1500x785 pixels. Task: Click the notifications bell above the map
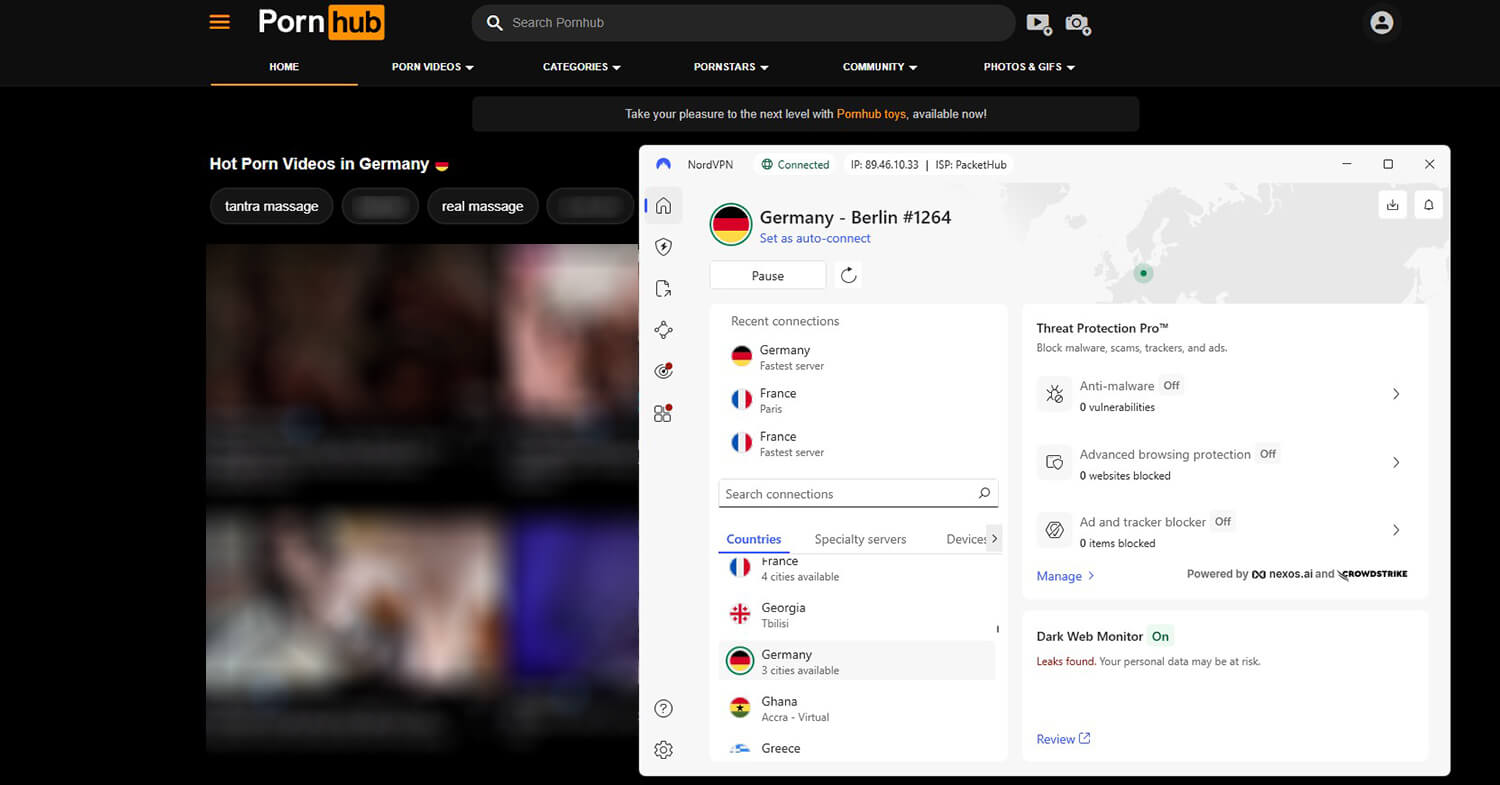(1428, 204)
